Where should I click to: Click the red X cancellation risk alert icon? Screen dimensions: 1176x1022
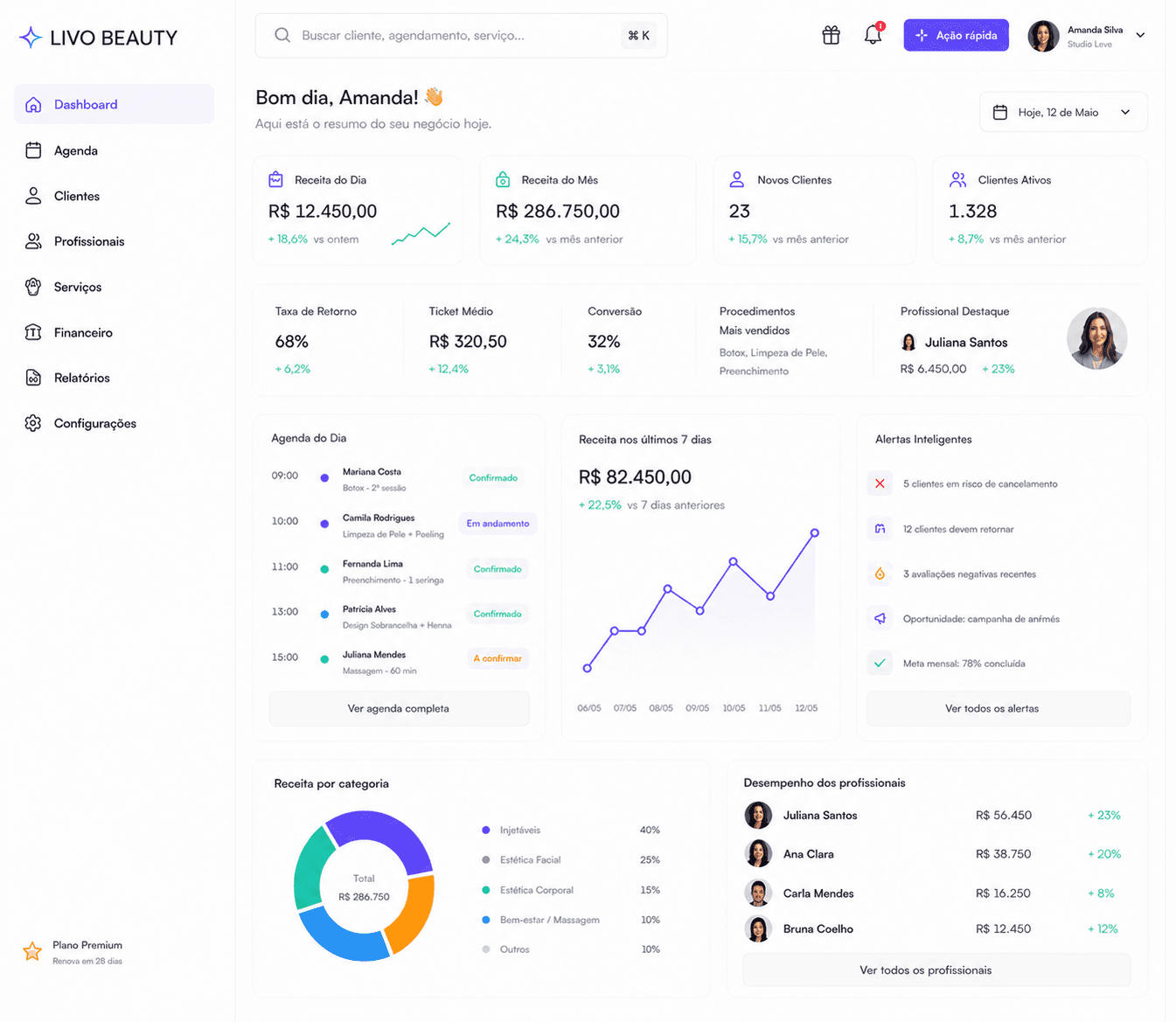(880, 483)
